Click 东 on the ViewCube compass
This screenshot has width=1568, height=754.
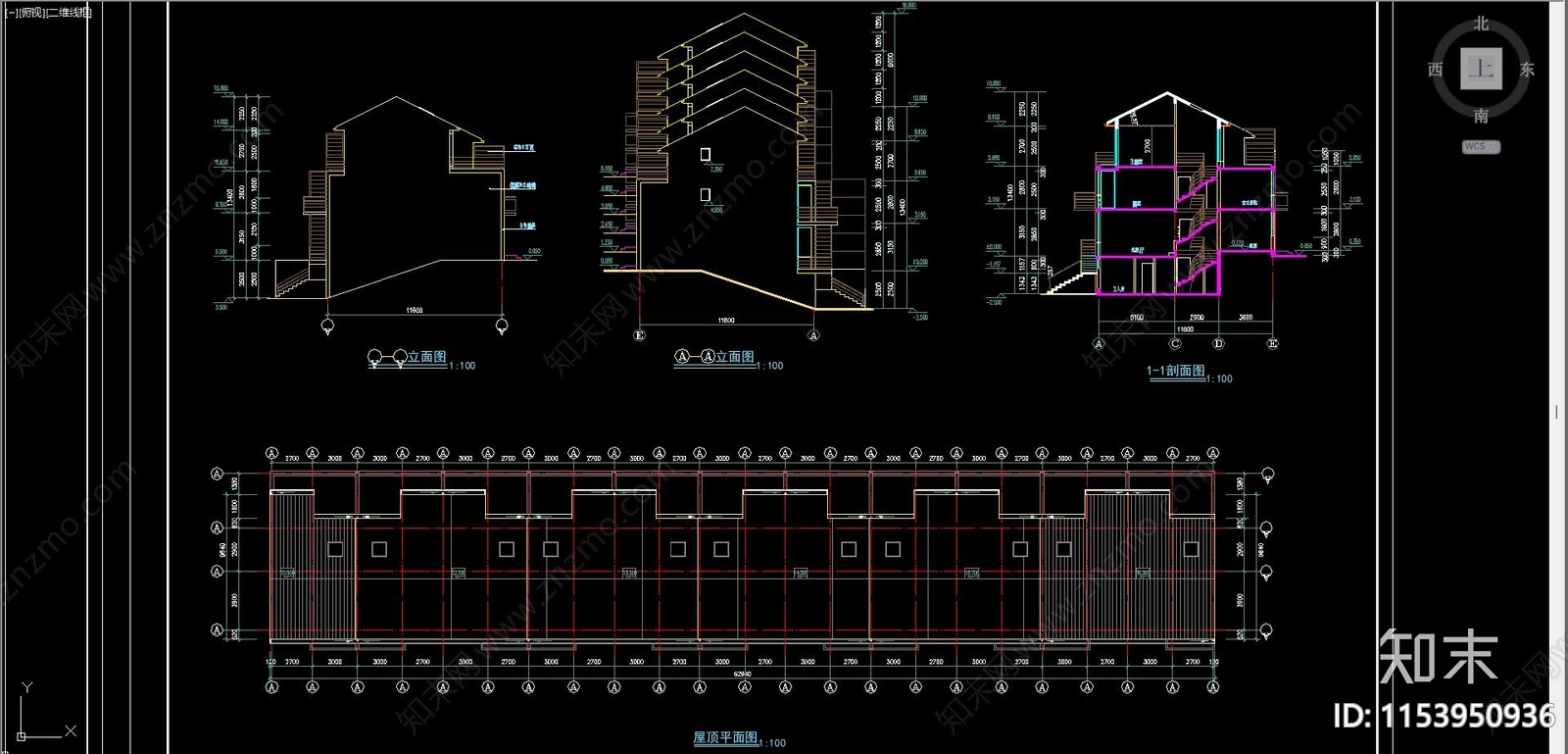point(1527,70)
